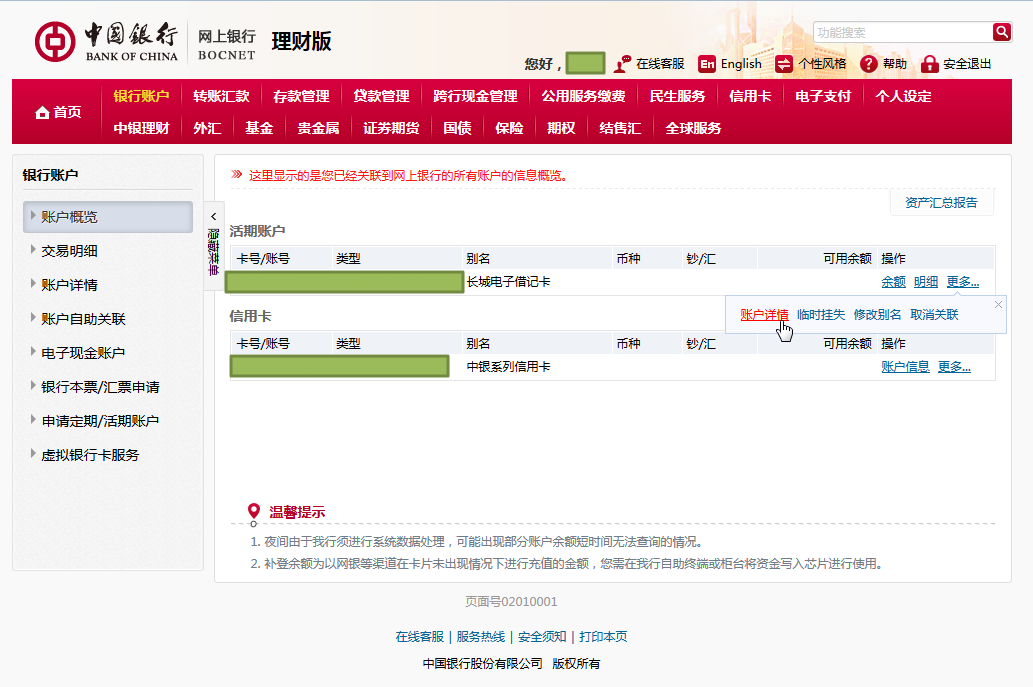The height and width of the screenshot is (687, 1033).
Task: Open 电子支付 menu tab
Action: [x=823, y=96]
